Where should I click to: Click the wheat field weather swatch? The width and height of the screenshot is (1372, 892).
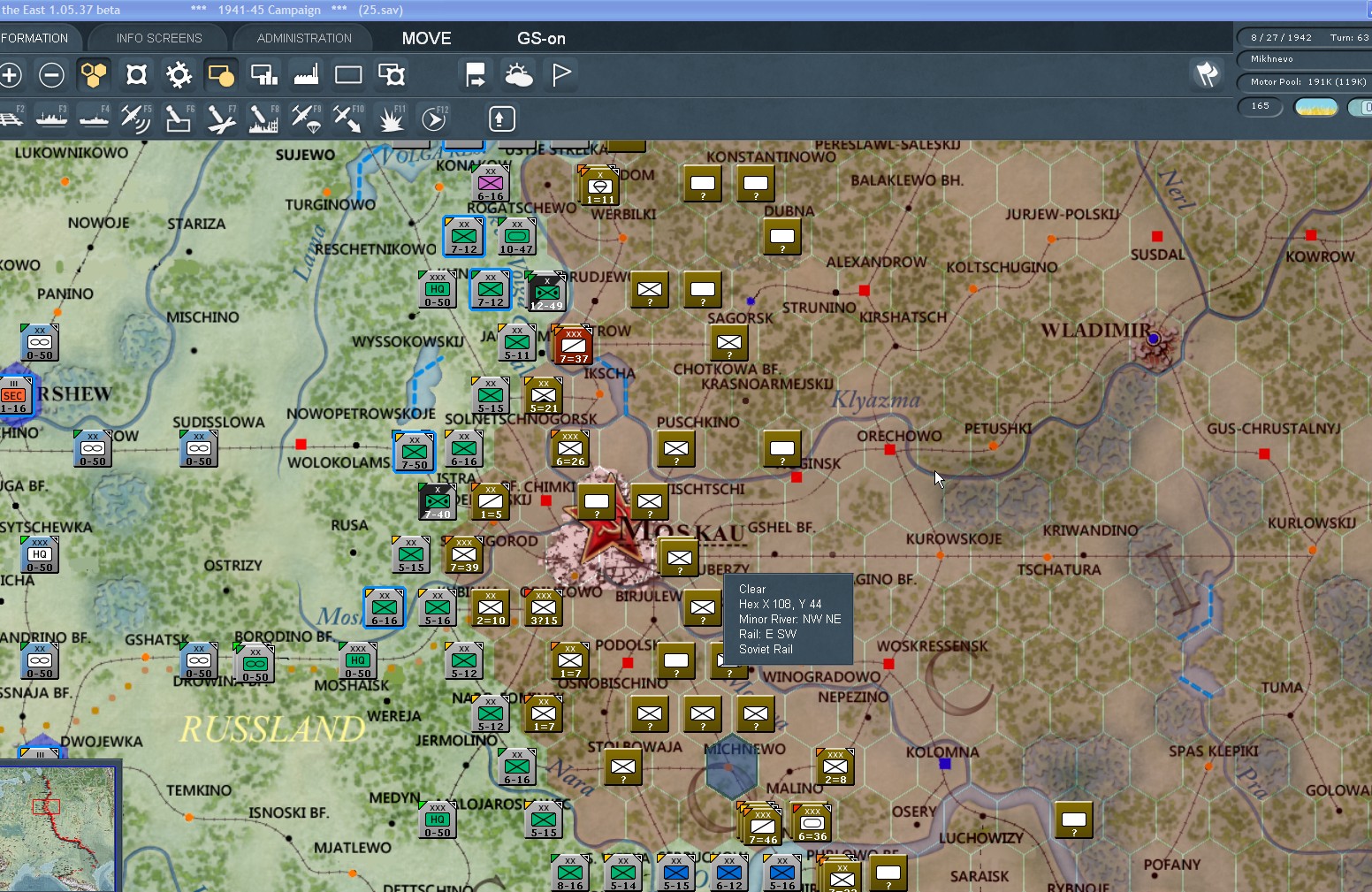pyautogui.click(x=1315, y=107)
